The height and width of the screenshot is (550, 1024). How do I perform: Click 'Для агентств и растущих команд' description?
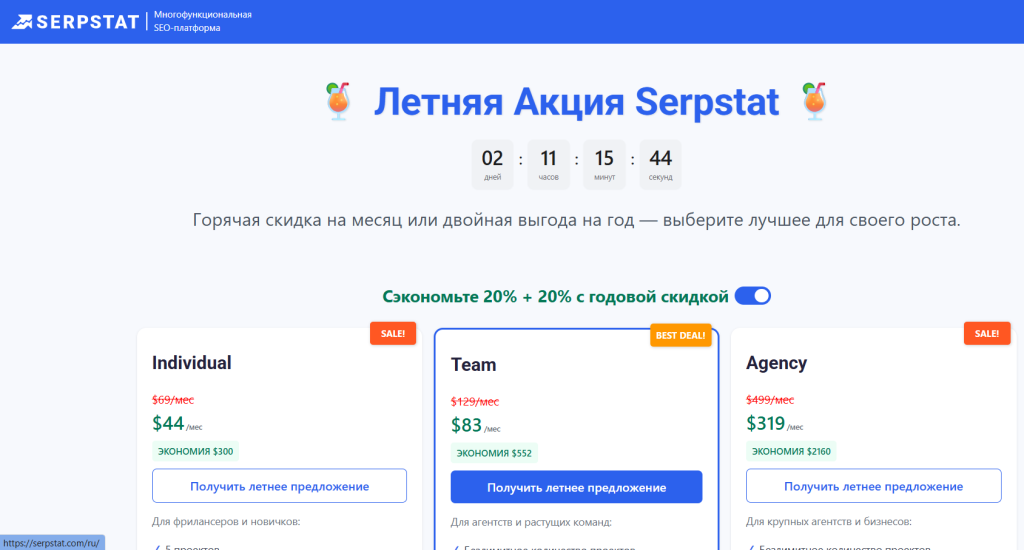pyautogui.click(x=531, y=522)
